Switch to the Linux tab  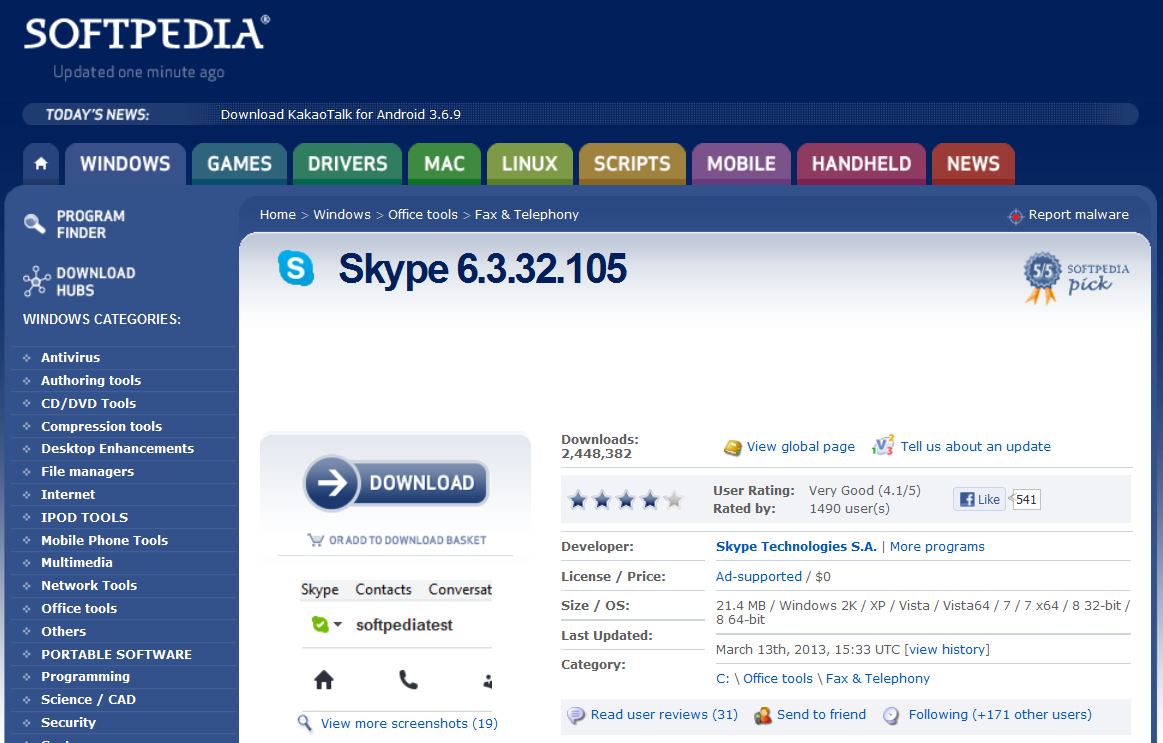tap(529, 164)
